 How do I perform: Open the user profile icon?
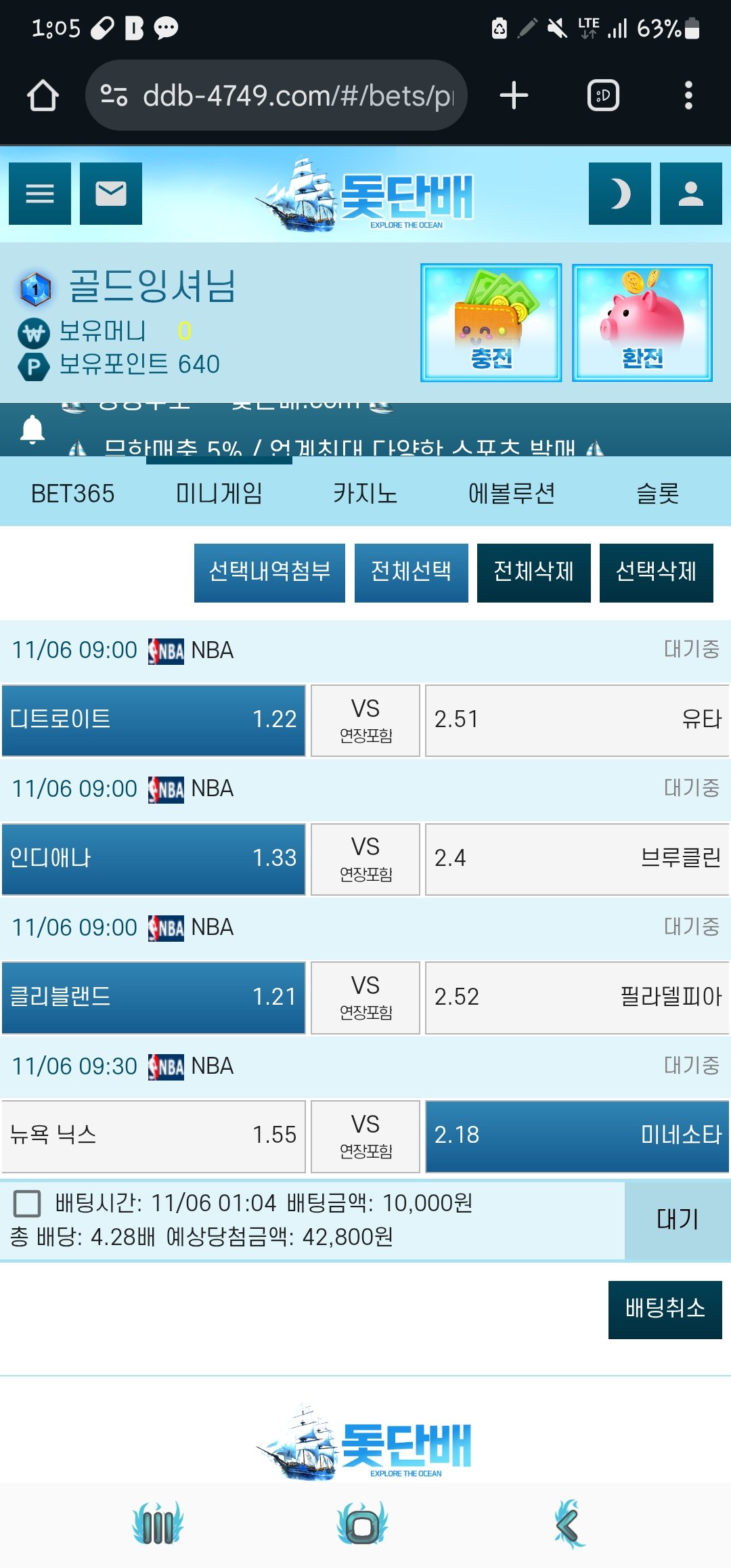(690, 194)
